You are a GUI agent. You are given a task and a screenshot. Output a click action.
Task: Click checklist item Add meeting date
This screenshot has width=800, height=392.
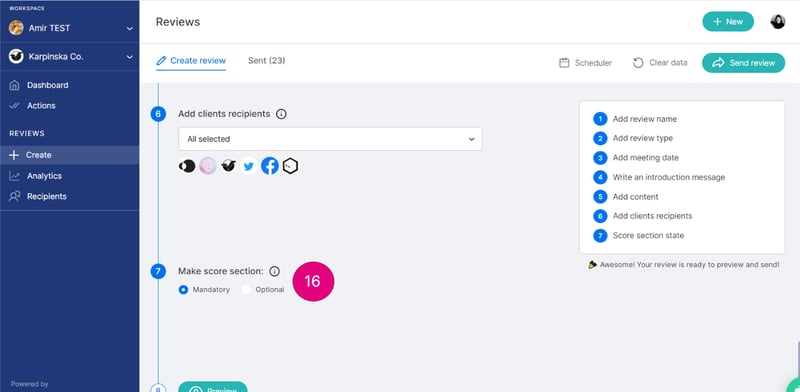point(645,158)
